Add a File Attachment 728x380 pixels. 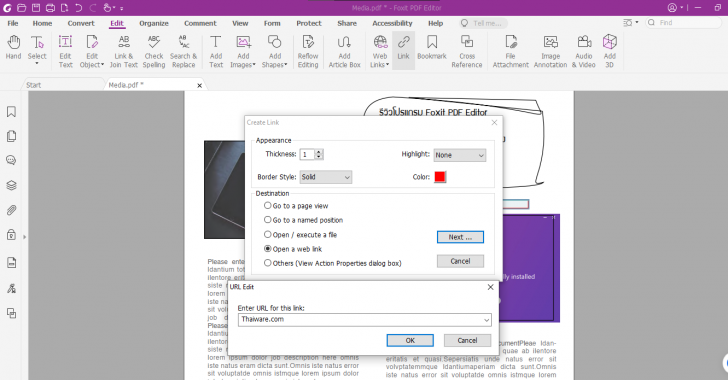(510, 51)
